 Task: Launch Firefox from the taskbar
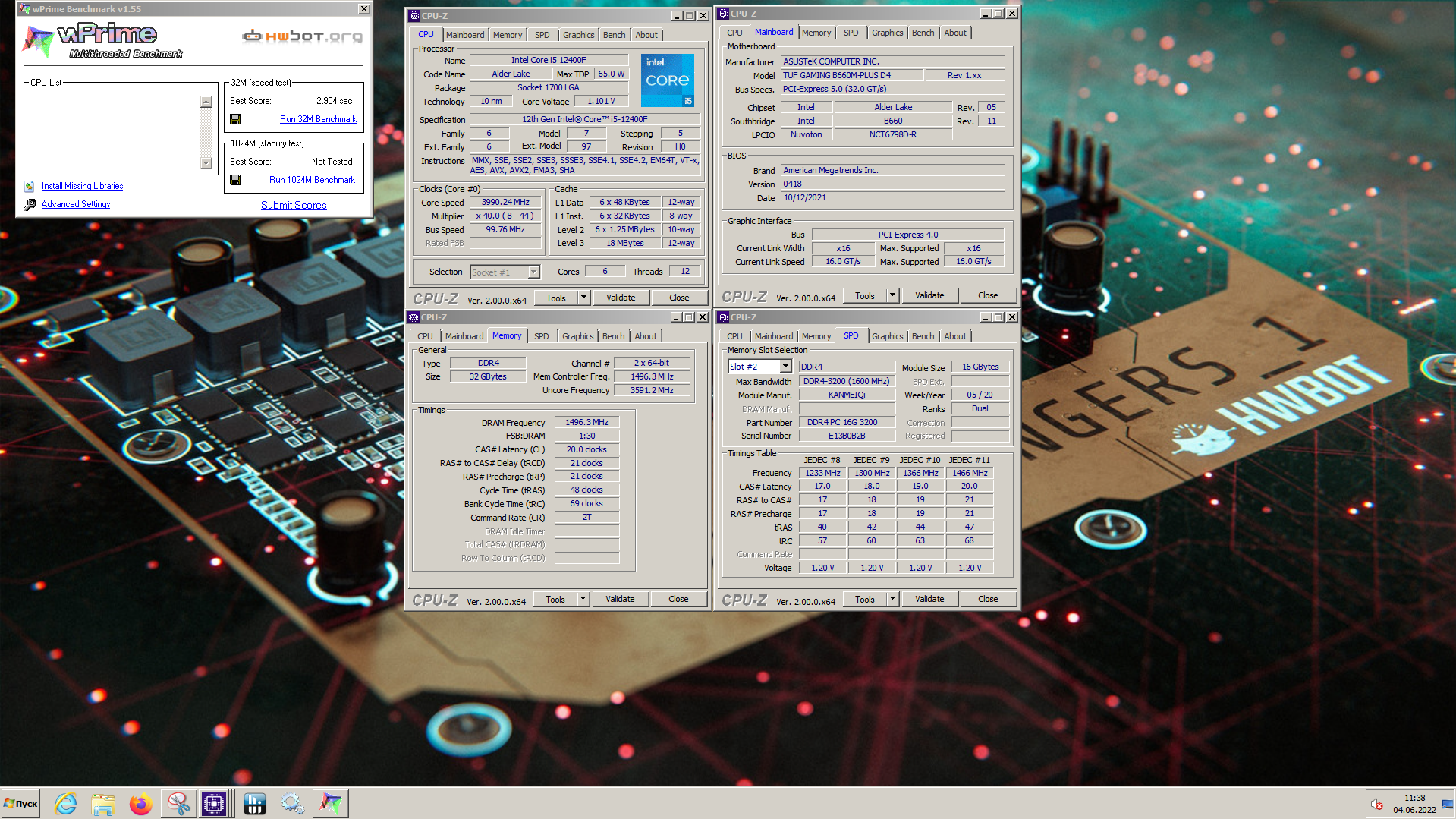point(140,803)
